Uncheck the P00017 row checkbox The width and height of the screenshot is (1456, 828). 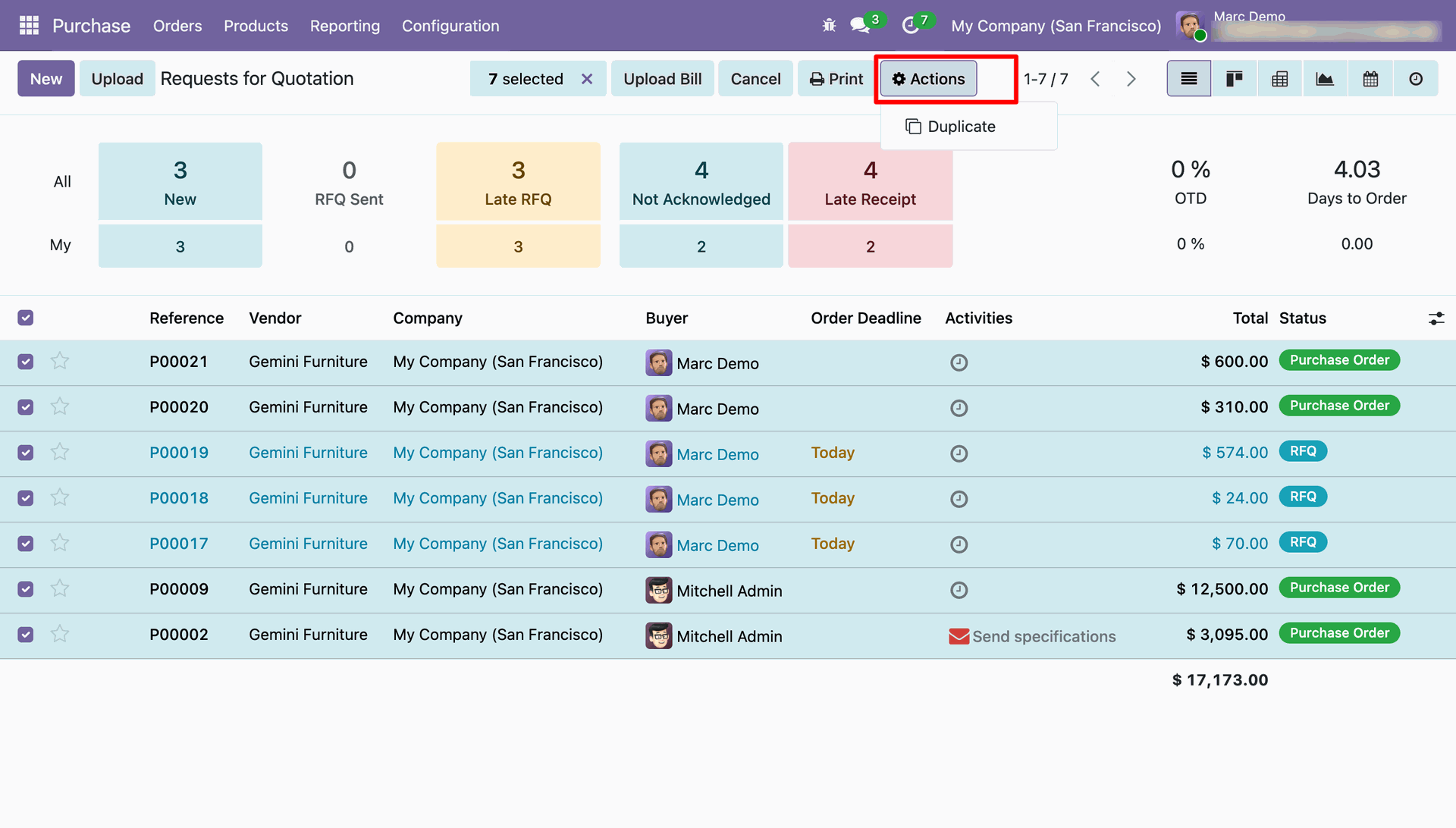(26, 544)
